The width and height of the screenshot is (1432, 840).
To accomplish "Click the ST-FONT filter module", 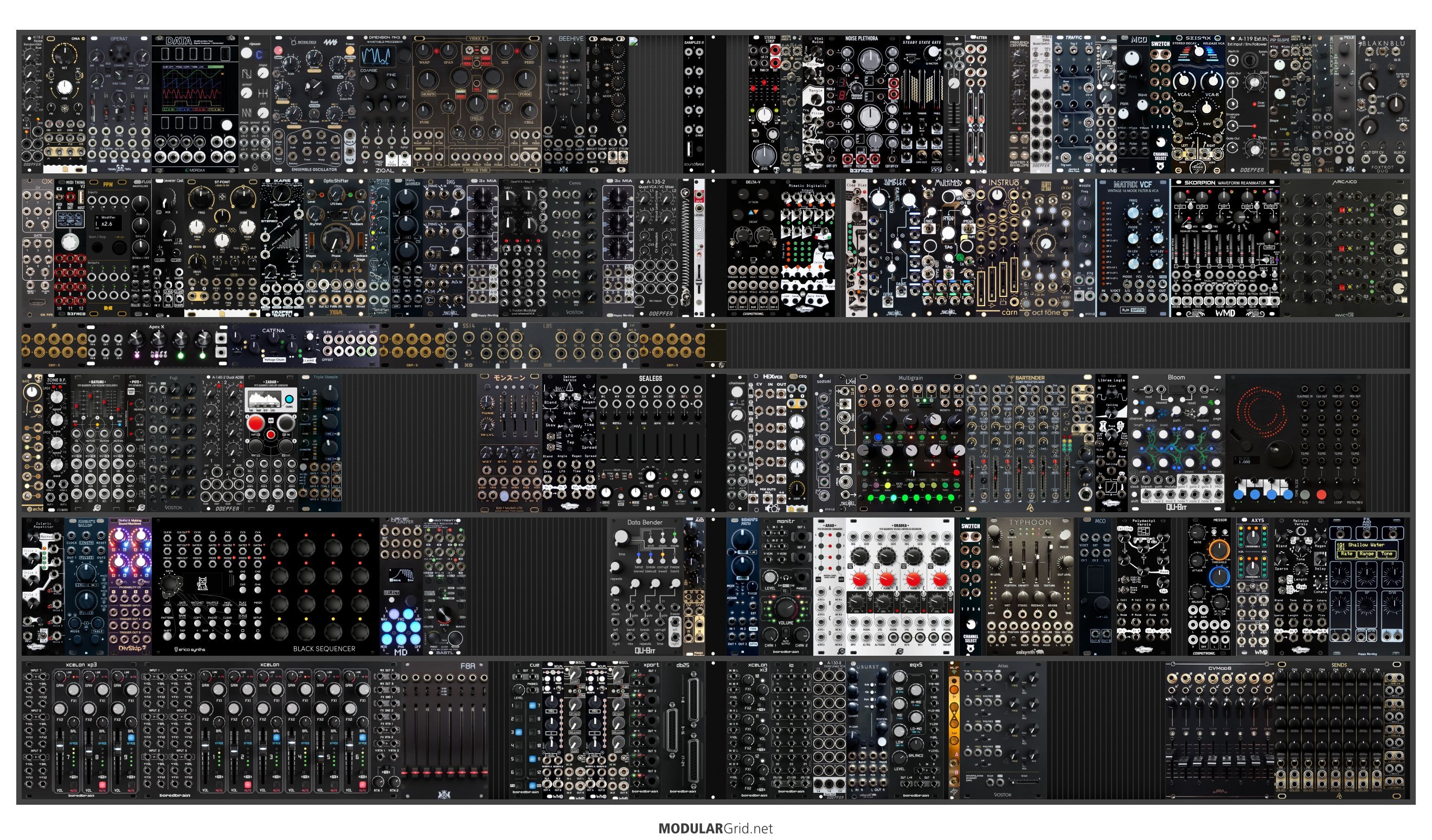I will pyautogui.click(x=222, y=248).
